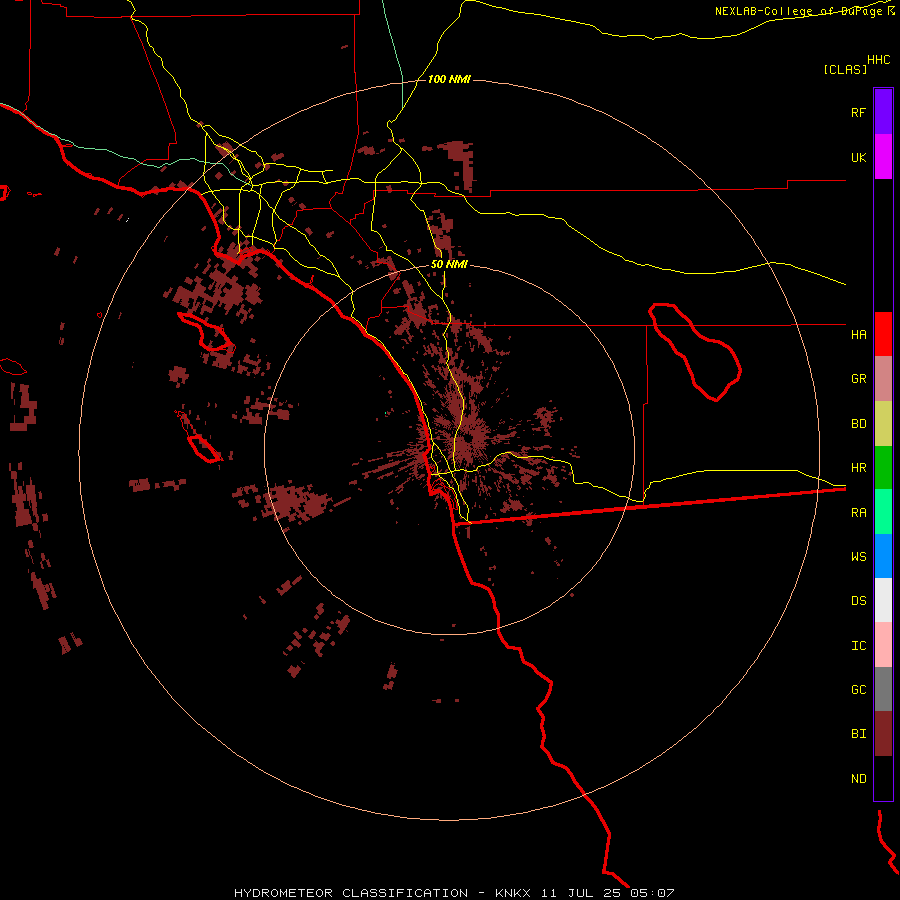Viewport: 900px width, 900px height.
Task: Click the RA legend label
Action: 858,512
